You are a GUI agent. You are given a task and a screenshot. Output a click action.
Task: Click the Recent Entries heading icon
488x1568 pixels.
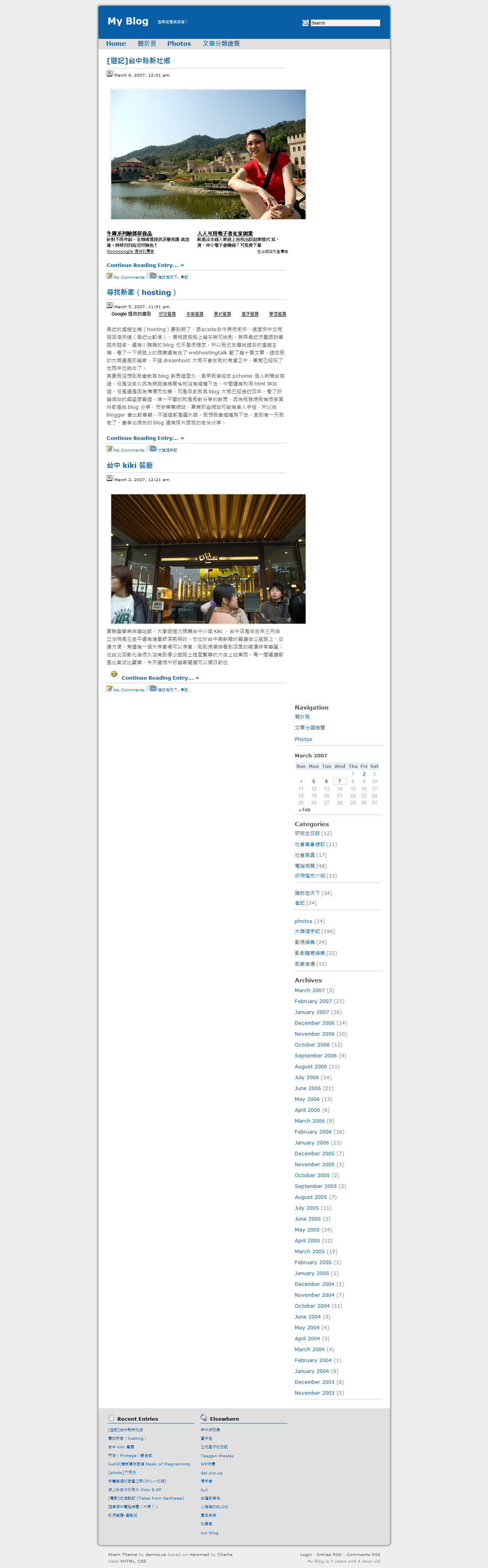point(111,1418)
